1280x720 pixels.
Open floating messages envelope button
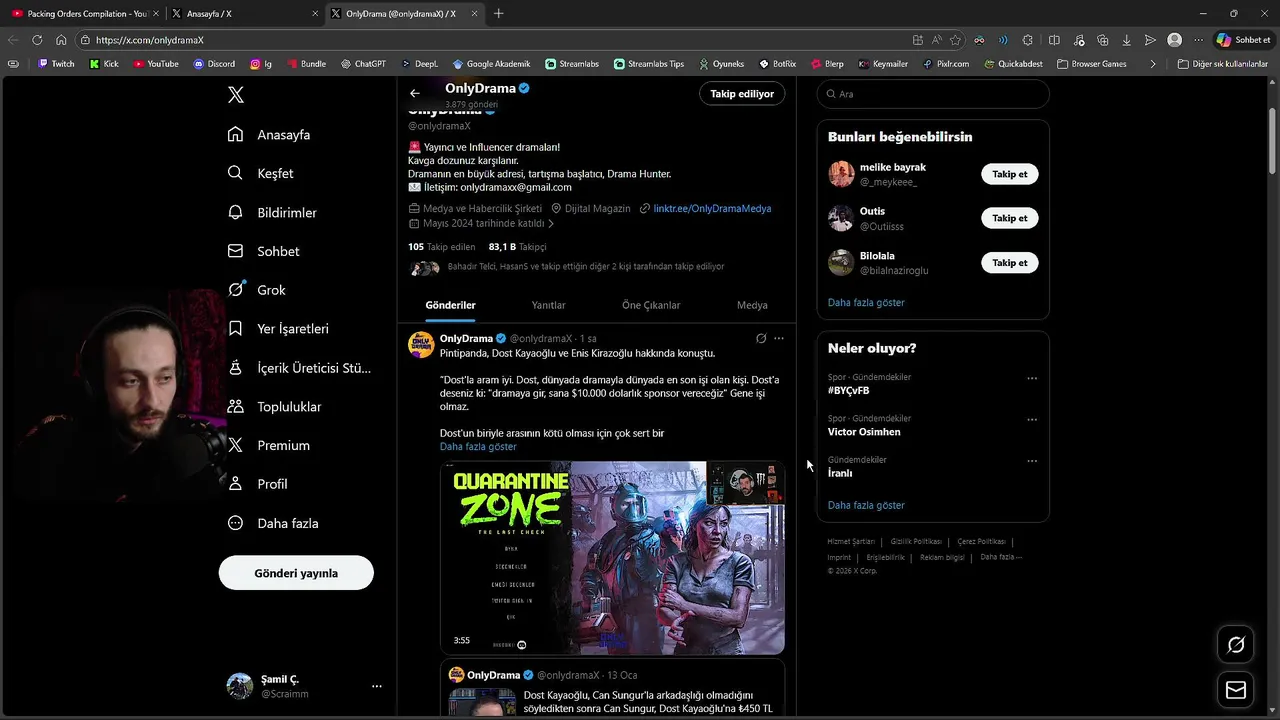(1236, 690)
